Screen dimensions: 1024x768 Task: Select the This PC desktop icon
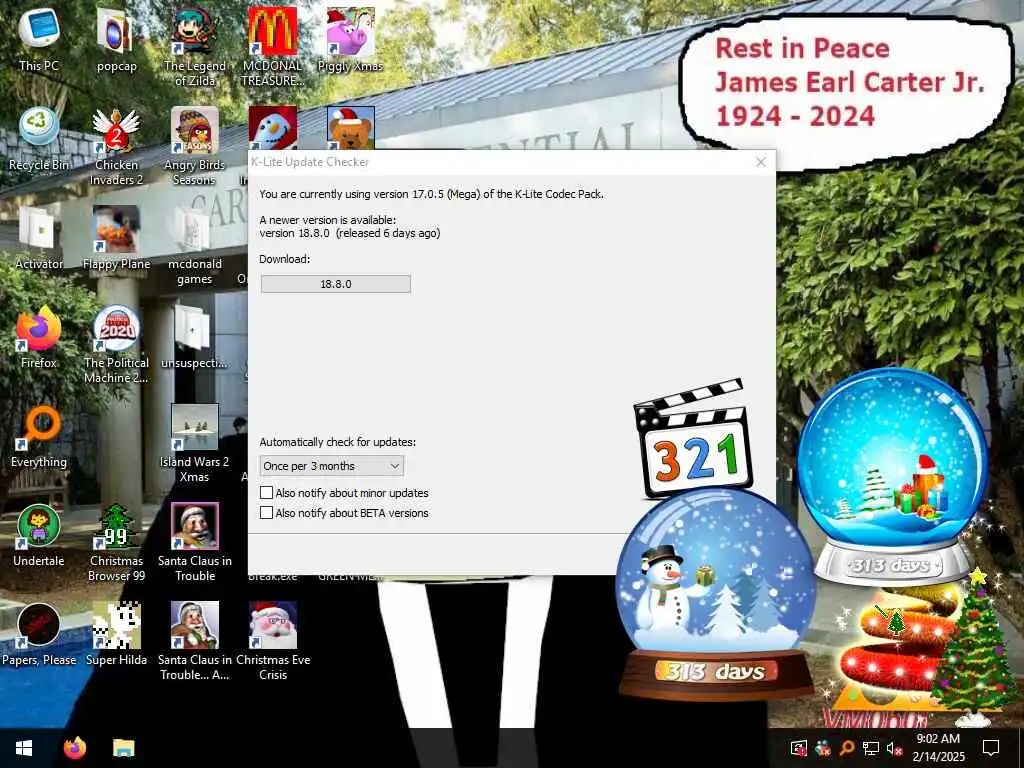pyautogui.click(x=39, y=40)
